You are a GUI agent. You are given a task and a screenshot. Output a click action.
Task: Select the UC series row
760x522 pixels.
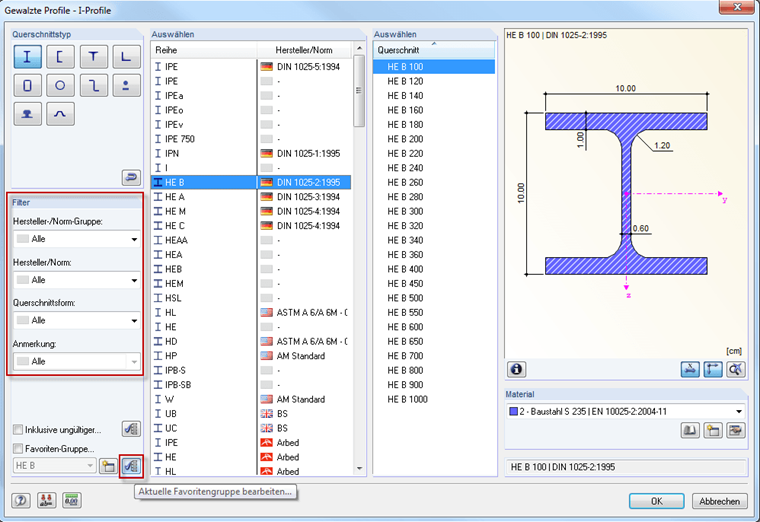[x=251, y=428]
